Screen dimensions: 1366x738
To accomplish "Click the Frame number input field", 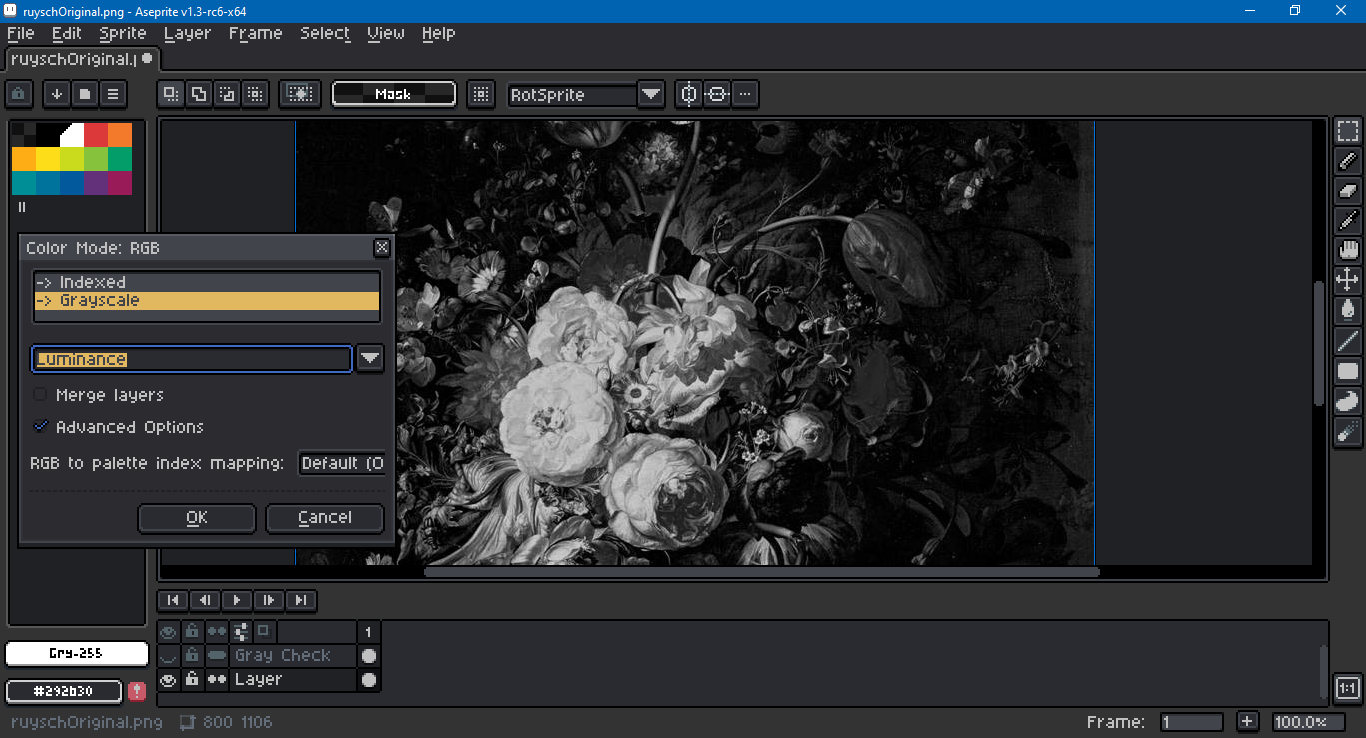I will (x=1192, y=722).
